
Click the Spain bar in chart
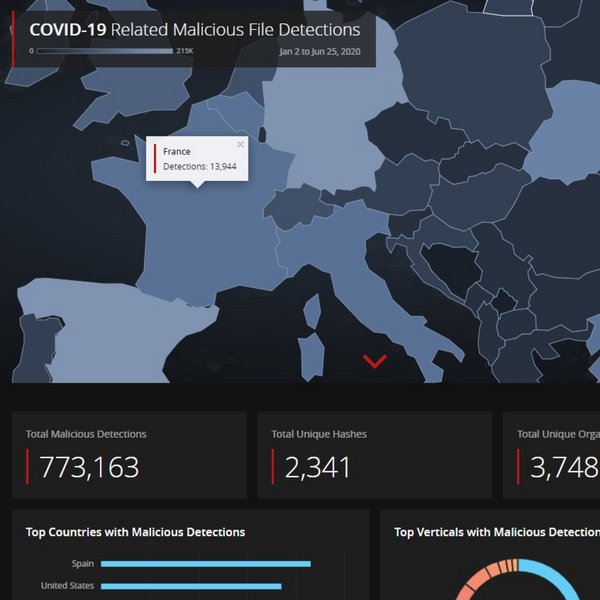206,564
